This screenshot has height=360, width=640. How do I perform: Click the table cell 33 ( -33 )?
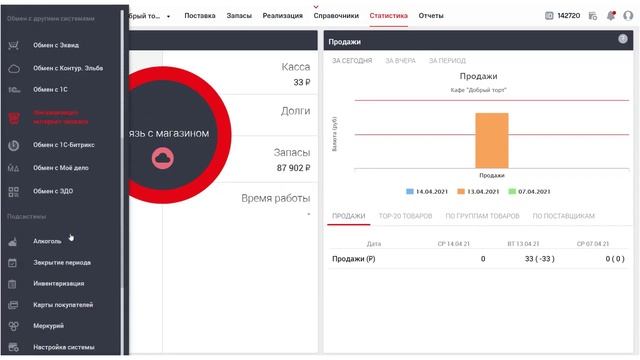[540, 259]
